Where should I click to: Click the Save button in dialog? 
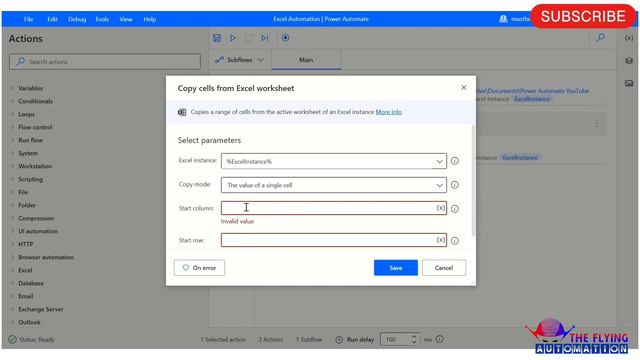point(396,268)
